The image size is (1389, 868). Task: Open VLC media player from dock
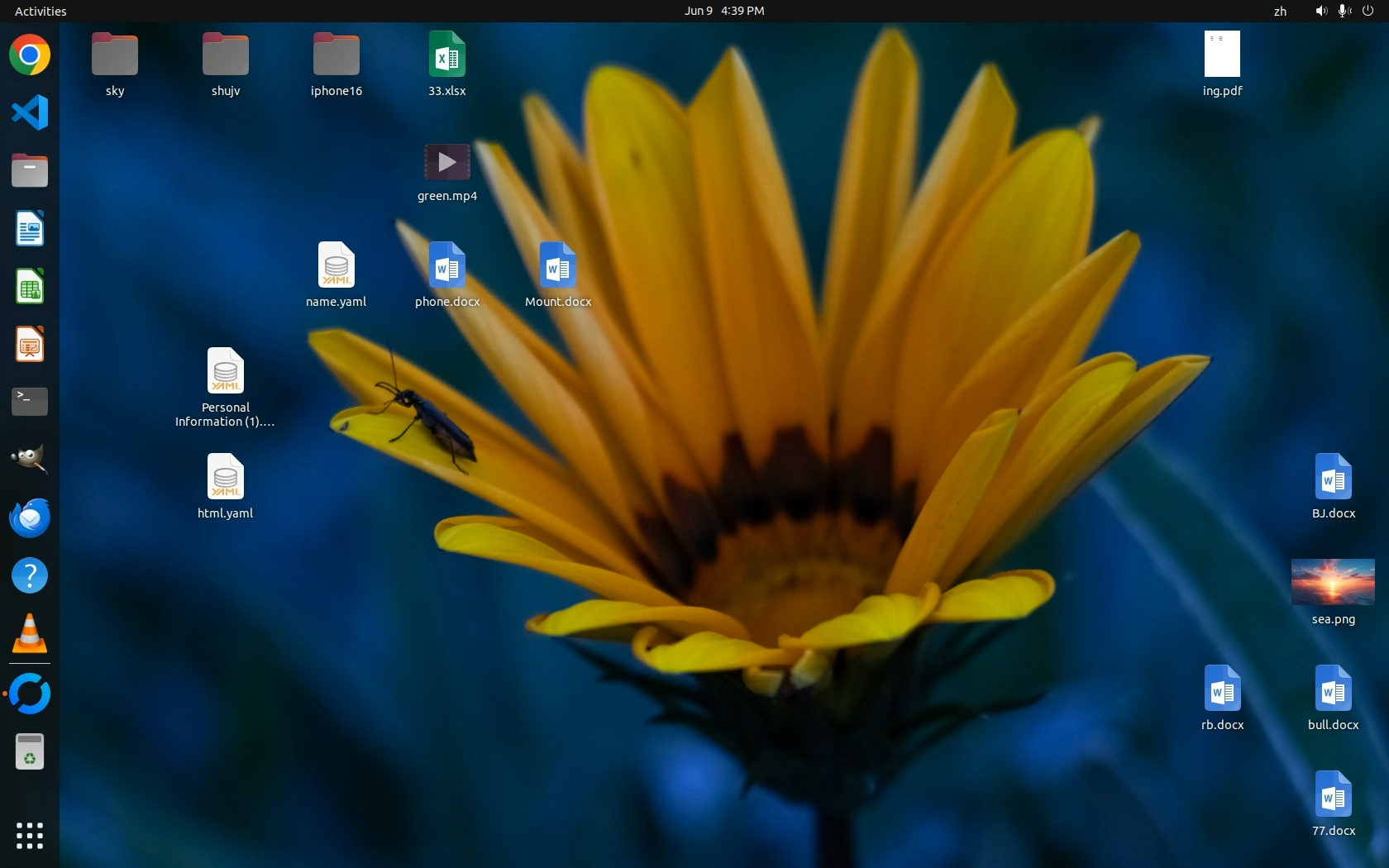pyautogui.click(x=30, y=634)
